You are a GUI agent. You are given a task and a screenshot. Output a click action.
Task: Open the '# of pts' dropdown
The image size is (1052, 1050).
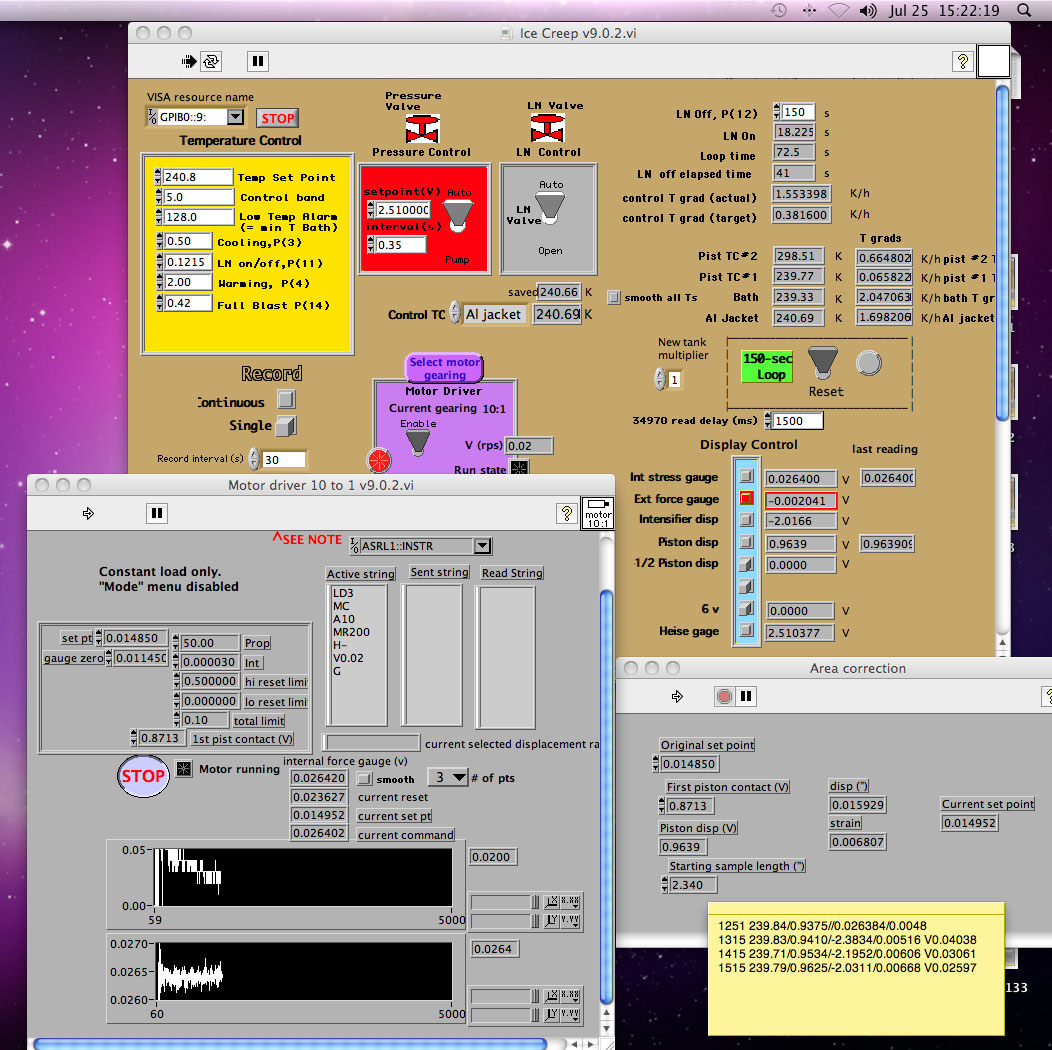448,777
